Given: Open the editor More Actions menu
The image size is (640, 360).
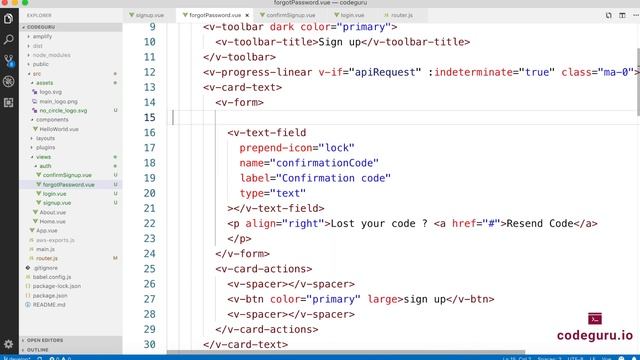Looking at the screenshot, I should tap(636, 15).
